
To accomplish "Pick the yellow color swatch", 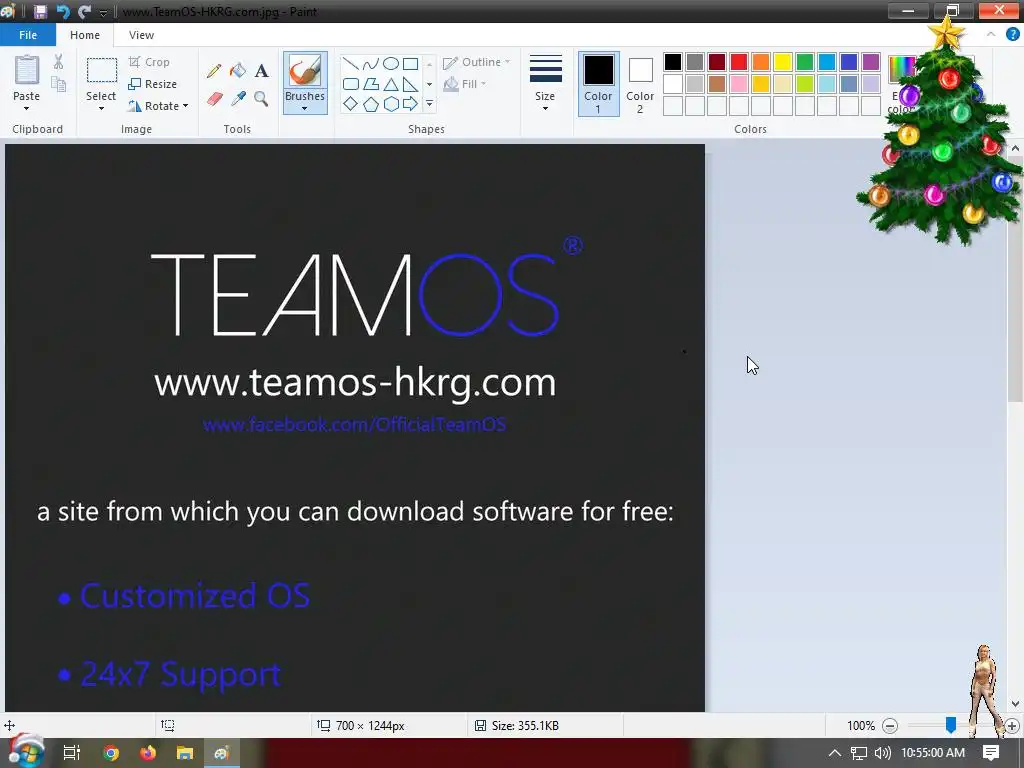I will pos(782,62).
